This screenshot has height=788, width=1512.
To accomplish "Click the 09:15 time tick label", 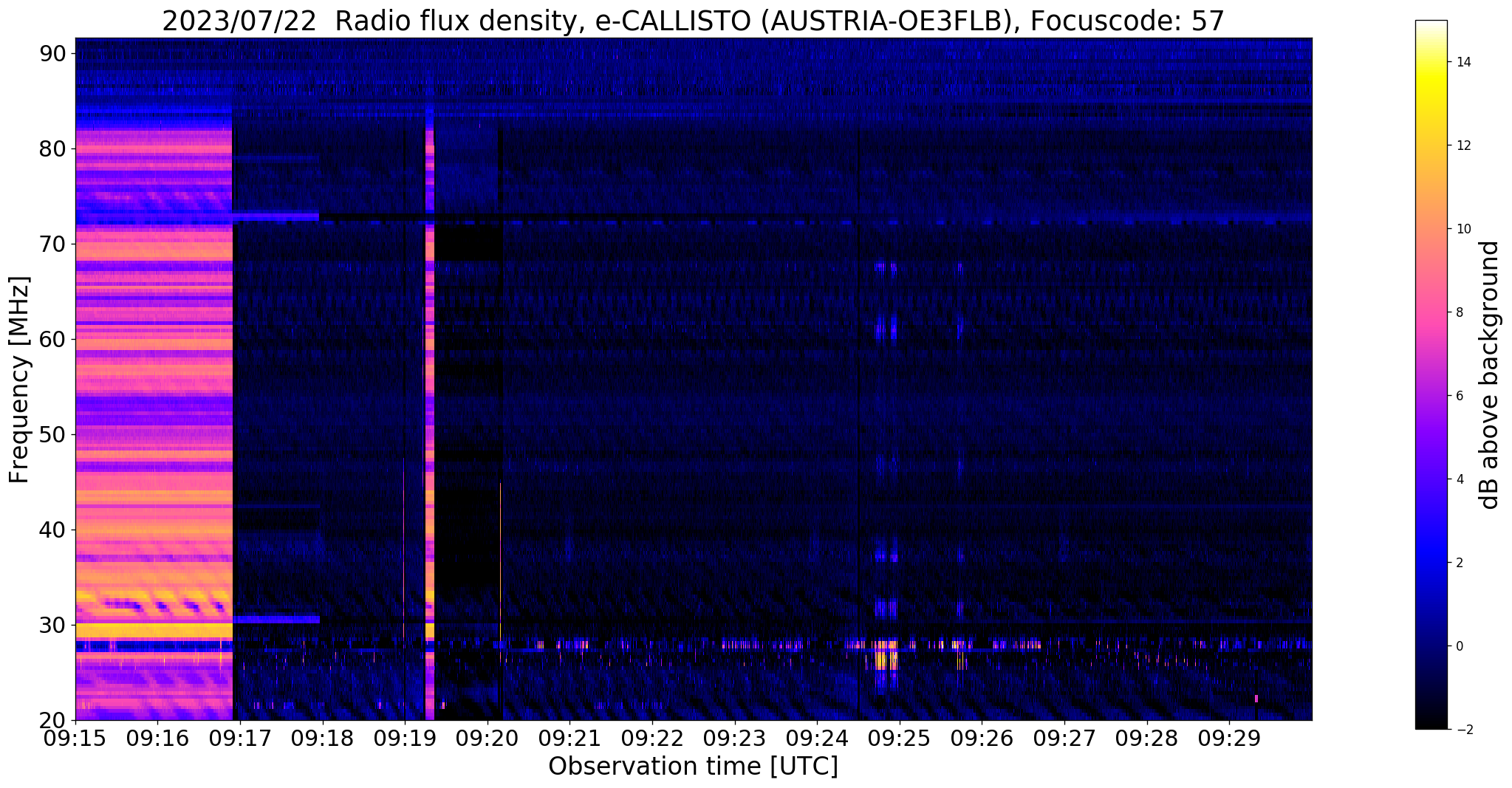I will pos(75,737).
